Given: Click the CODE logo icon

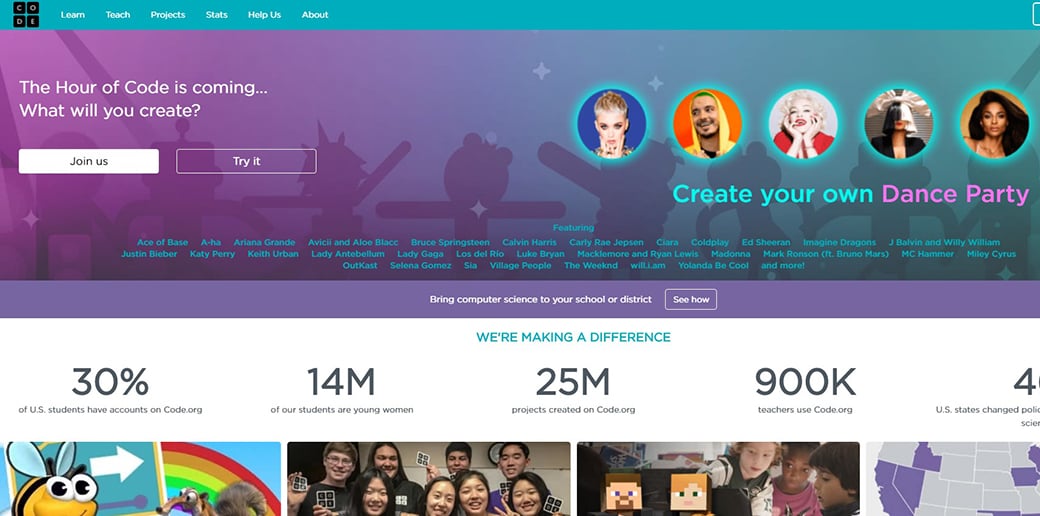Looking at the screenshot, I should point(26,15).
